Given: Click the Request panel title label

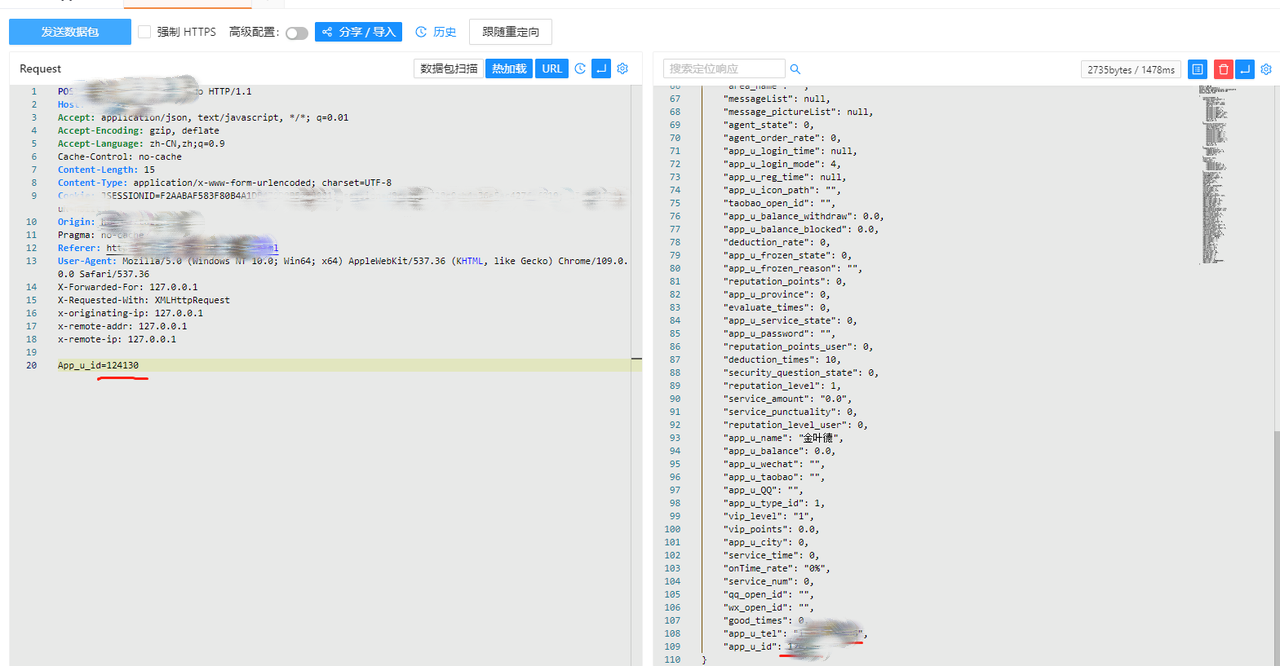Looking at the screenshot, I should pyautogui.click(x=41, y=69).
